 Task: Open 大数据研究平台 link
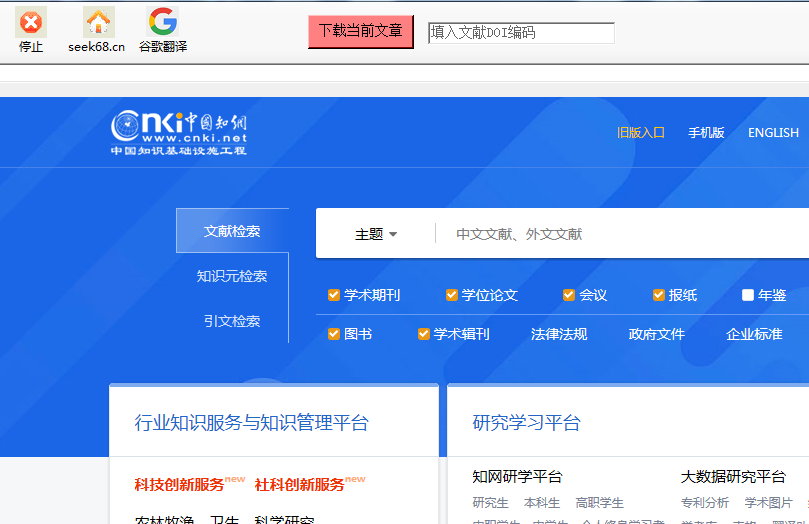tap(733, 477)
